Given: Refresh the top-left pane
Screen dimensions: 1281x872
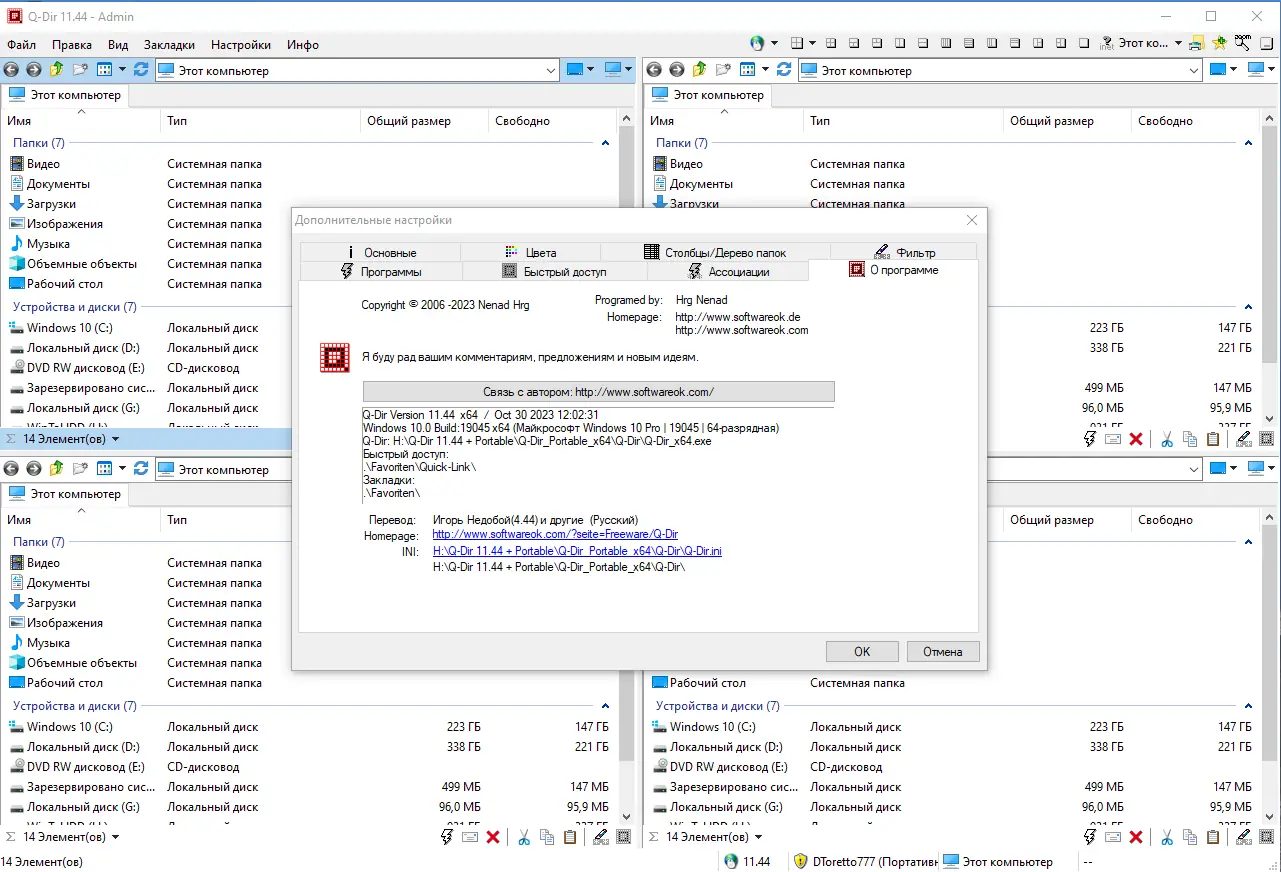Looking at the screenshot, I should pos(141,70).
